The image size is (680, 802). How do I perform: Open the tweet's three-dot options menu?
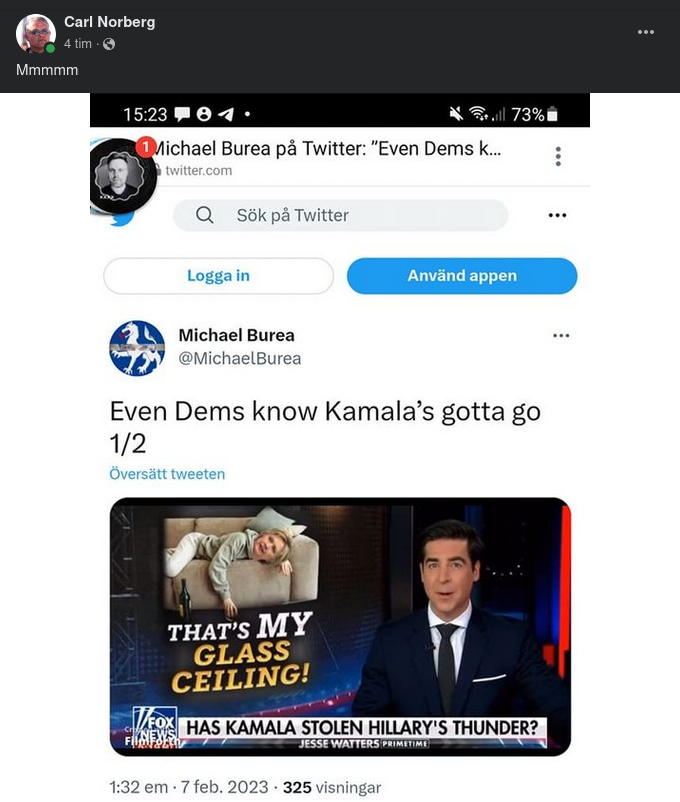(561, 336)
